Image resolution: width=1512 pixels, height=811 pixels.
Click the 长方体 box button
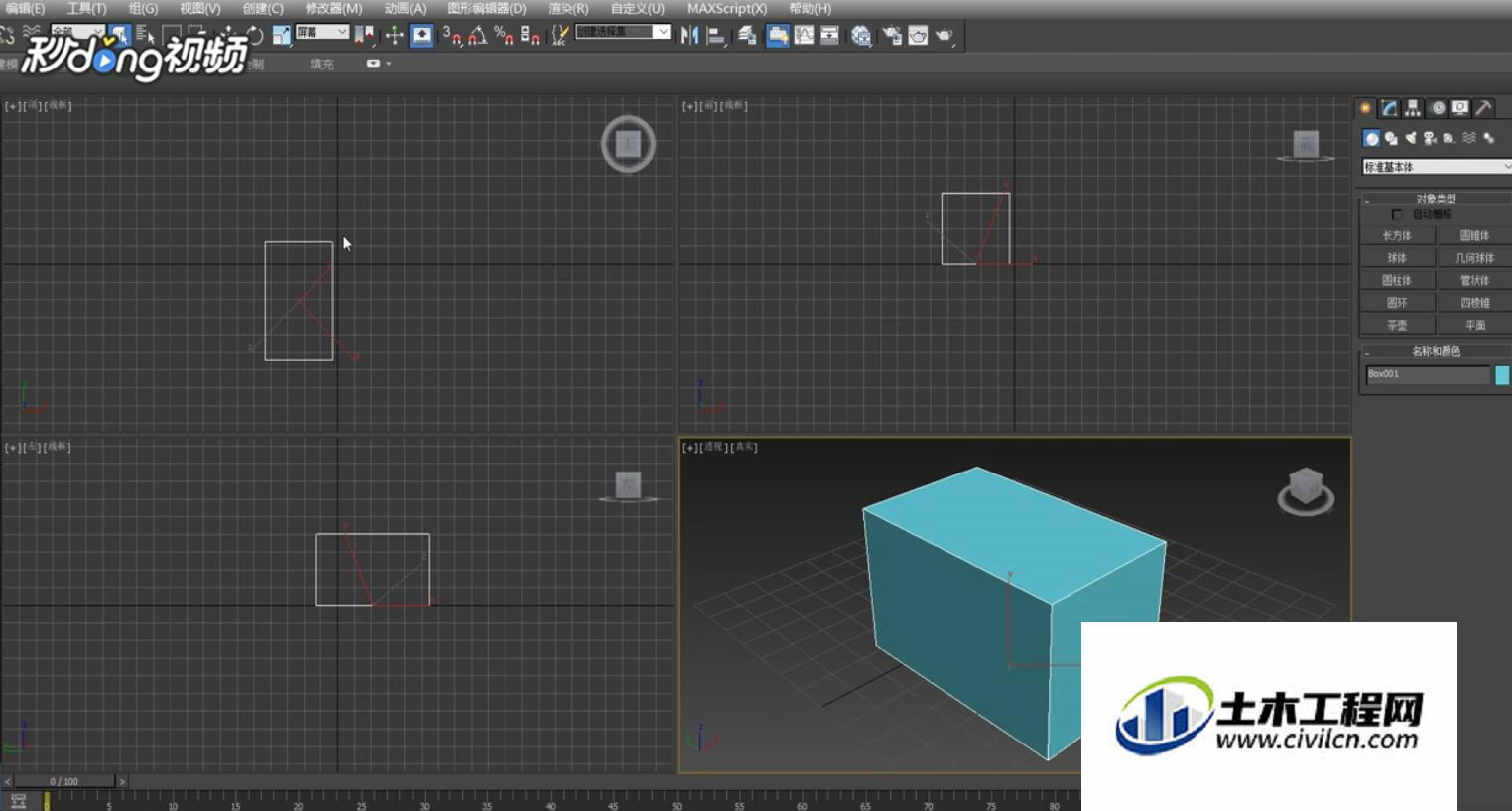click(1397, 236)
